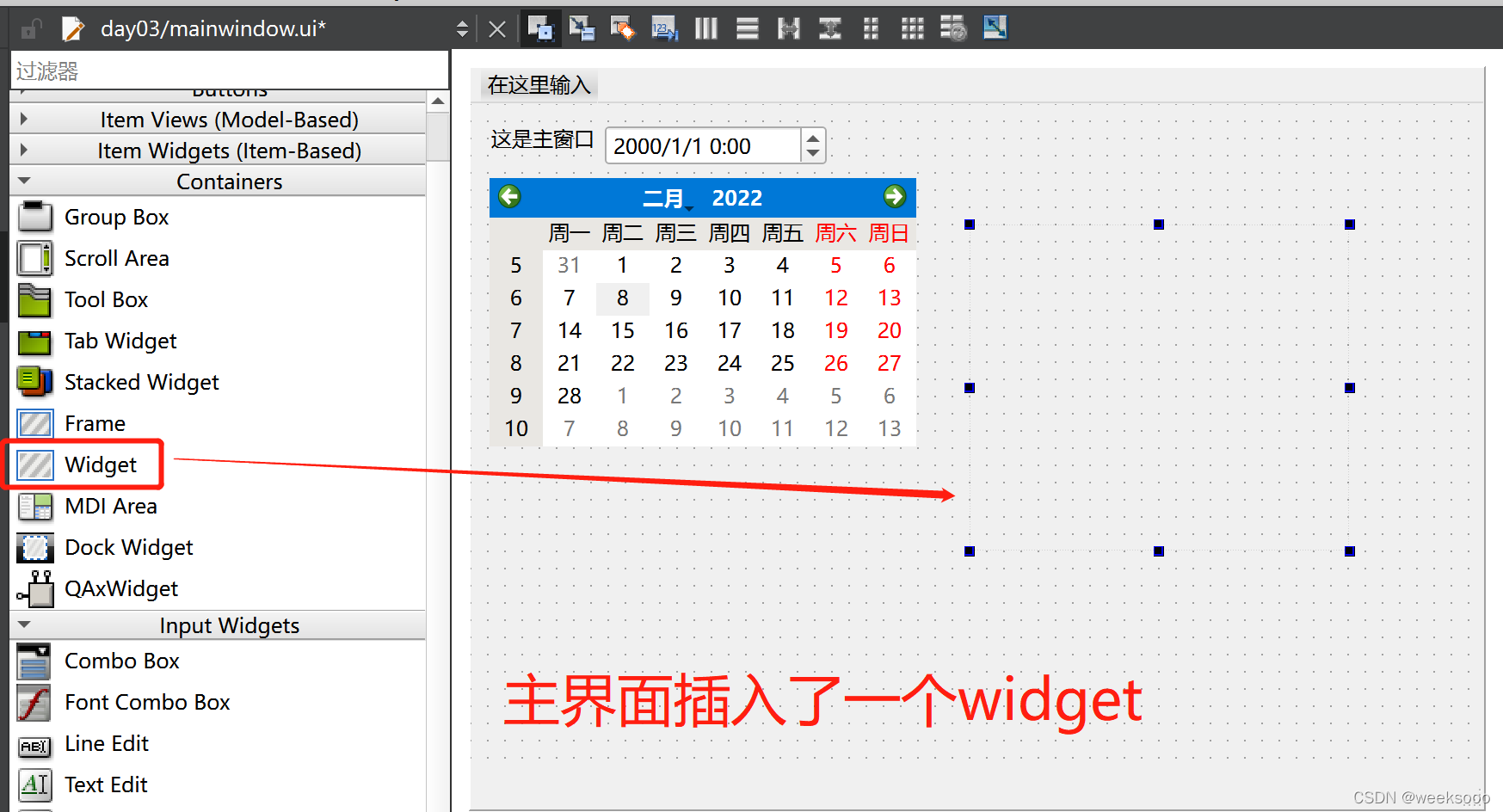Apply Lay Out Vertically to selection
The width and height of the screenshot is (1503, 812).
click(747, 28)
